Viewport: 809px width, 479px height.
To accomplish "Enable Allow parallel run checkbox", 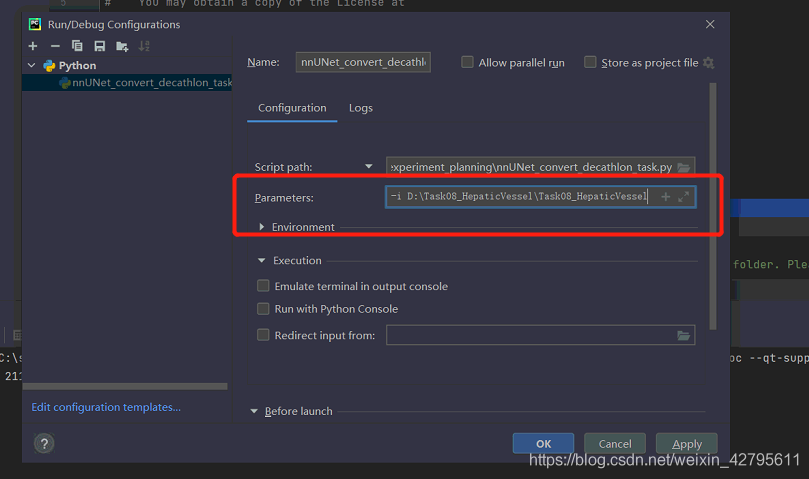I will coord(467,62).
